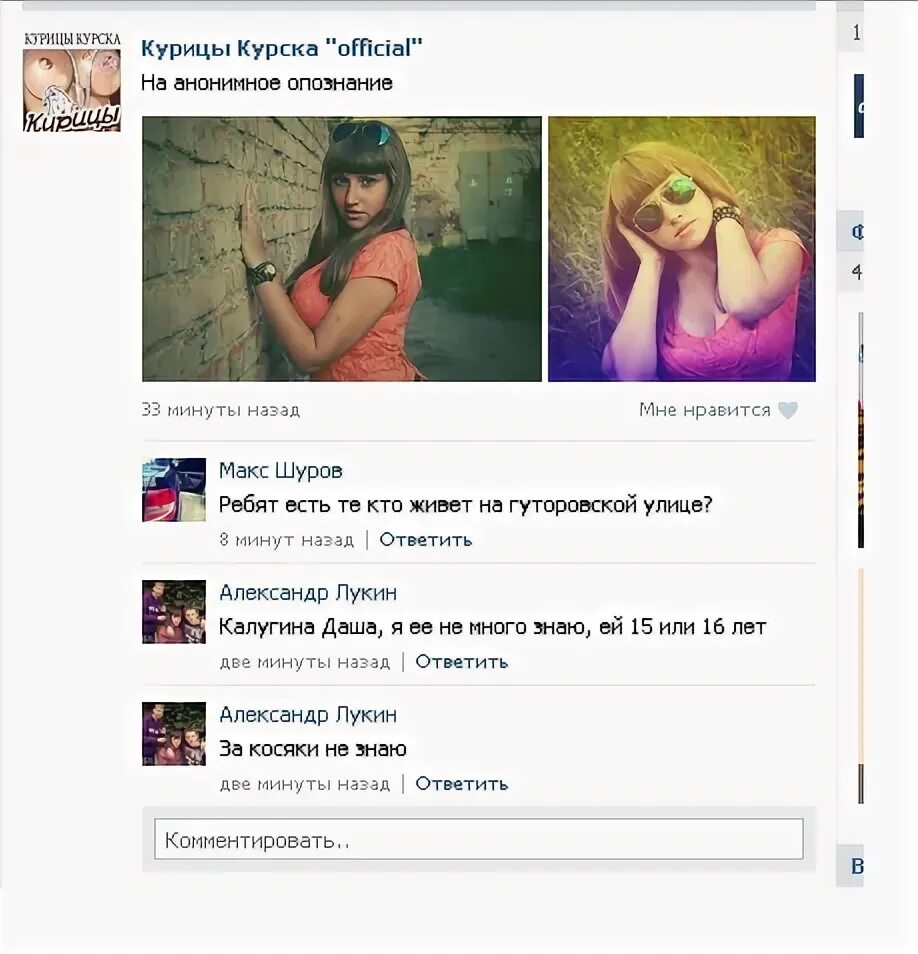Click the 33 минуты назад post timestamp
The width and height of the screenshot is (918, 954).
pyautogui.click(x=221, y=410)
